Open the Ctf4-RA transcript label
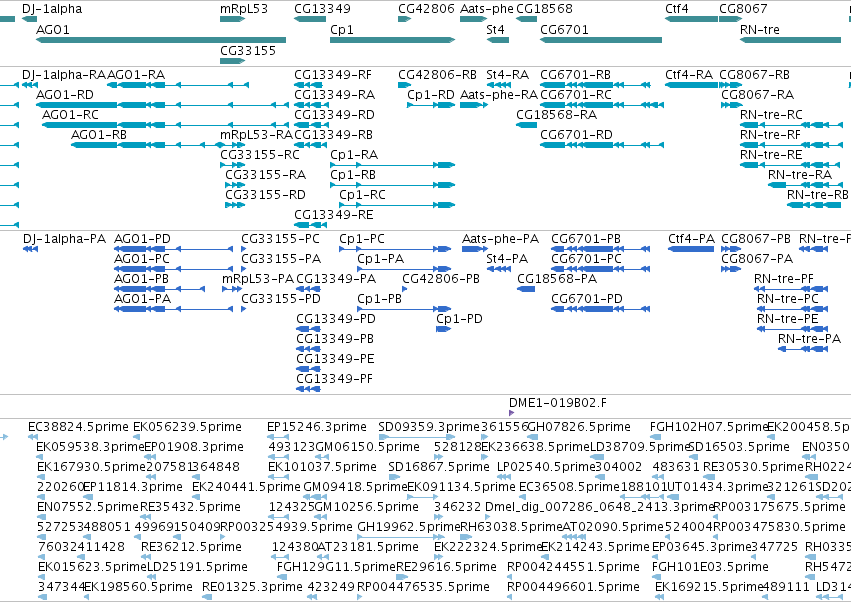 (x=689, y=75)
